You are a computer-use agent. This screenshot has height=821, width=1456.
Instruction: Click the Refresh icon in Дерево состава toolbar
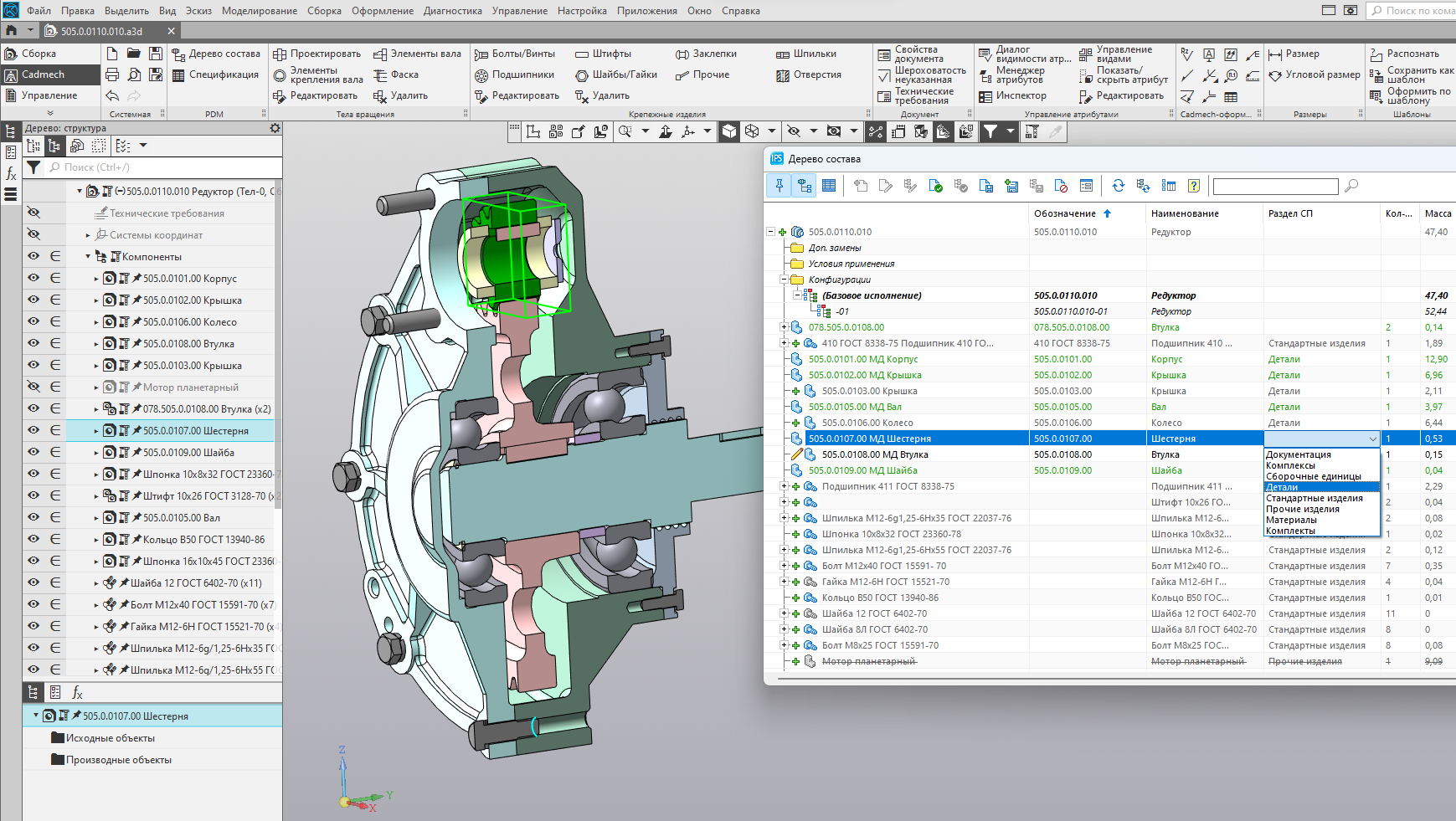coord(1118,186)
